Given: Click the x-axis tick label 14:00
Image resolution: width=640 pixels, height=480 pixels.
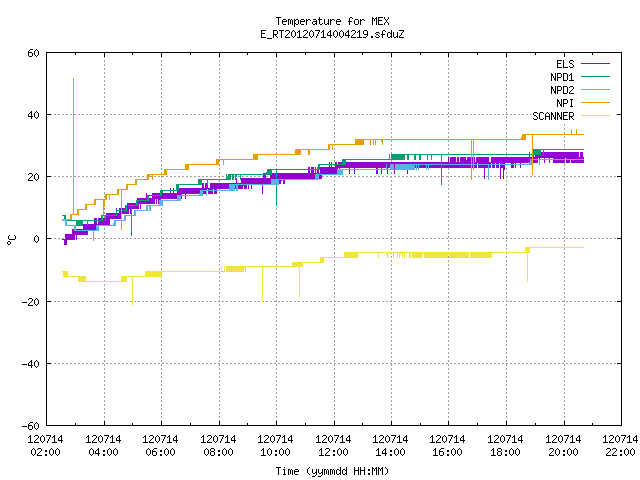Looking at the screenshot, I should pyautogui.click(x=391, y=452).
